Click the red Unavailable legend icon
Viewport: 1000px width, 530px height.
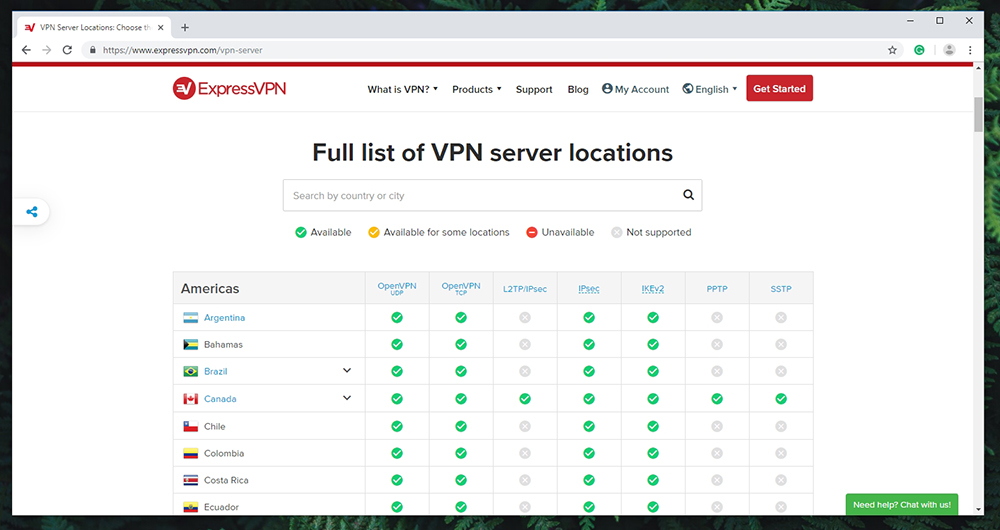click(532, 232)
